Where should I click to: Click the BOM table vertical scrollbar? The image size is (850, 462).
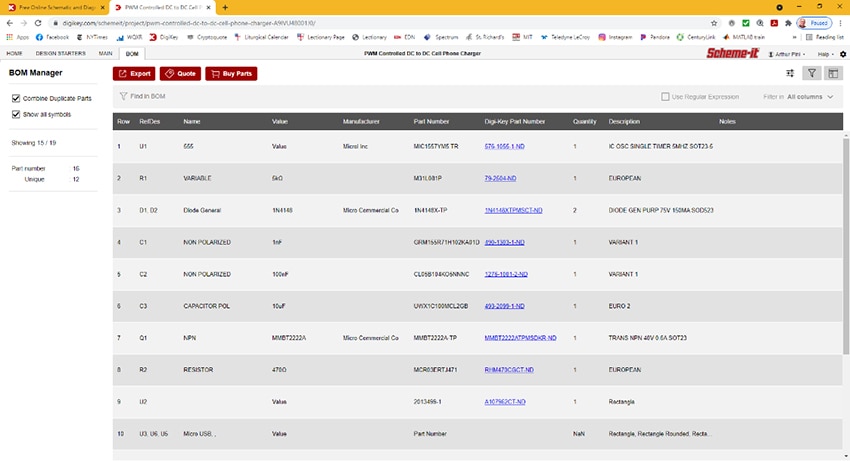845,250
